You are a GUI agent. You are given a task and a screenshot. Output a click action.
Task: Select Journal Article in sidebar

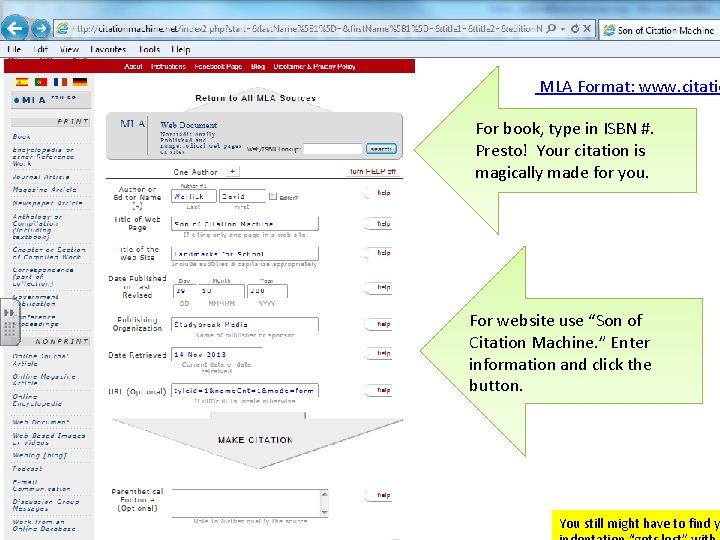[41, 177]
